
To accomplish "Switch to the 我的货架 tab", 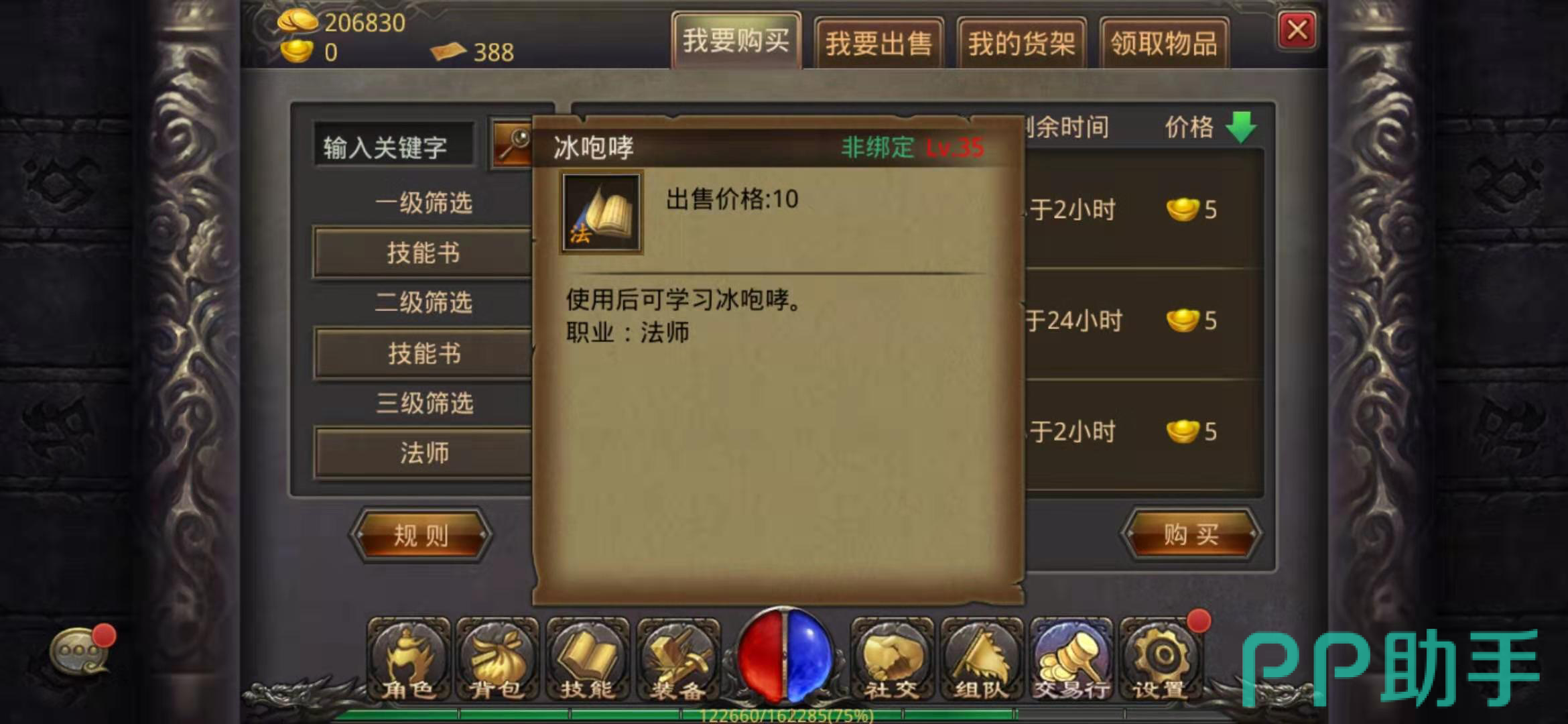I will tap(1021, 43).
